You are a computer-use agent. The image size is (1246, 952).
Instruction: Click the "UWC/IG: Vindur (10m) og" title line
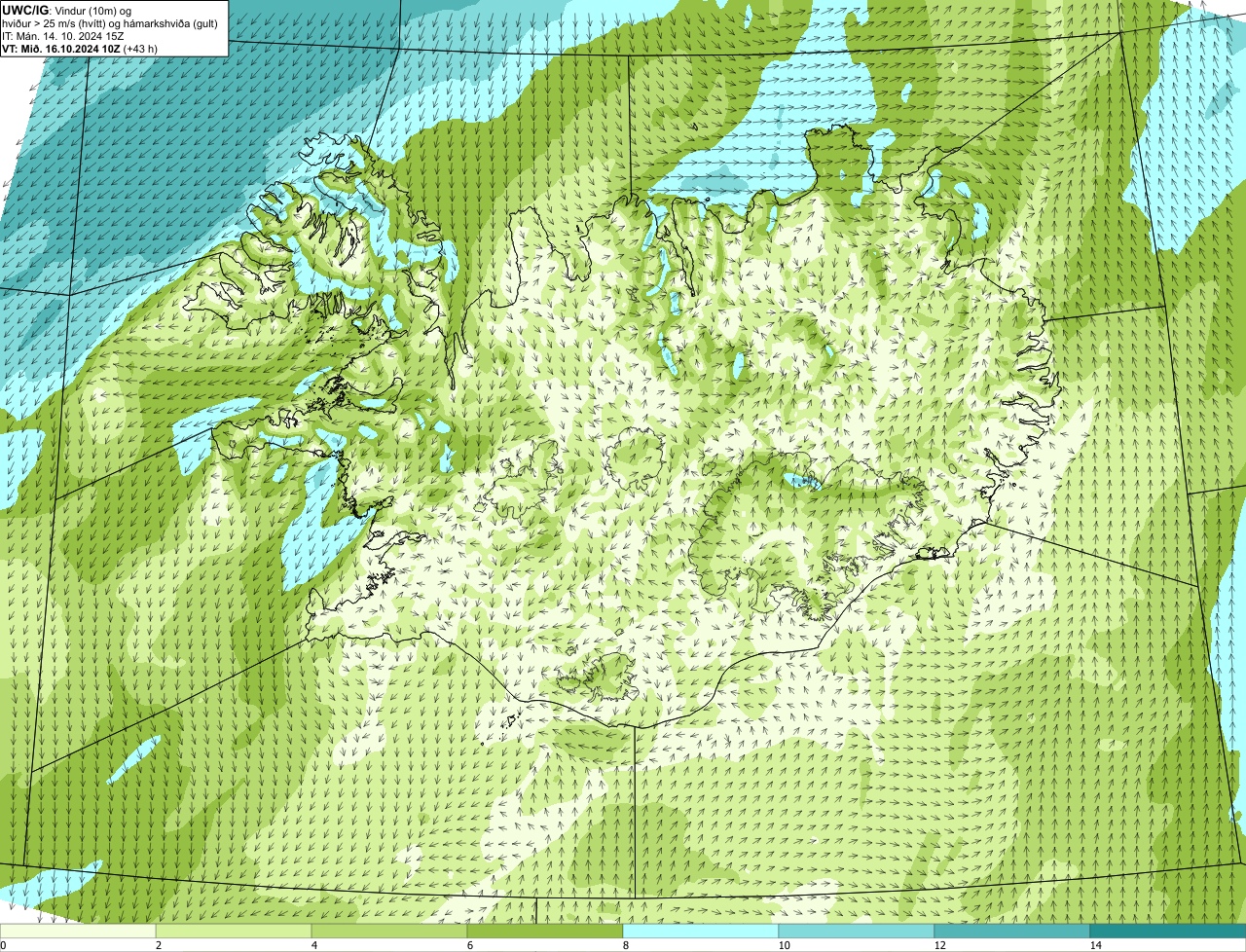click(66, 10)
